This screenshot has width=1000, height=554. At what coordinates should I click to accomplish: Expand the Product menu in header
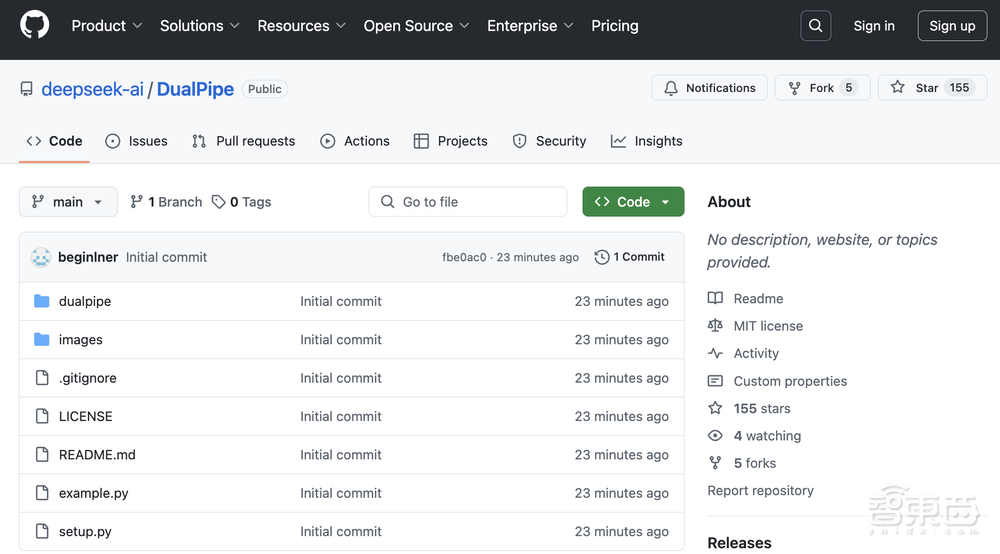pyautogui.click(x=107, y=26)
